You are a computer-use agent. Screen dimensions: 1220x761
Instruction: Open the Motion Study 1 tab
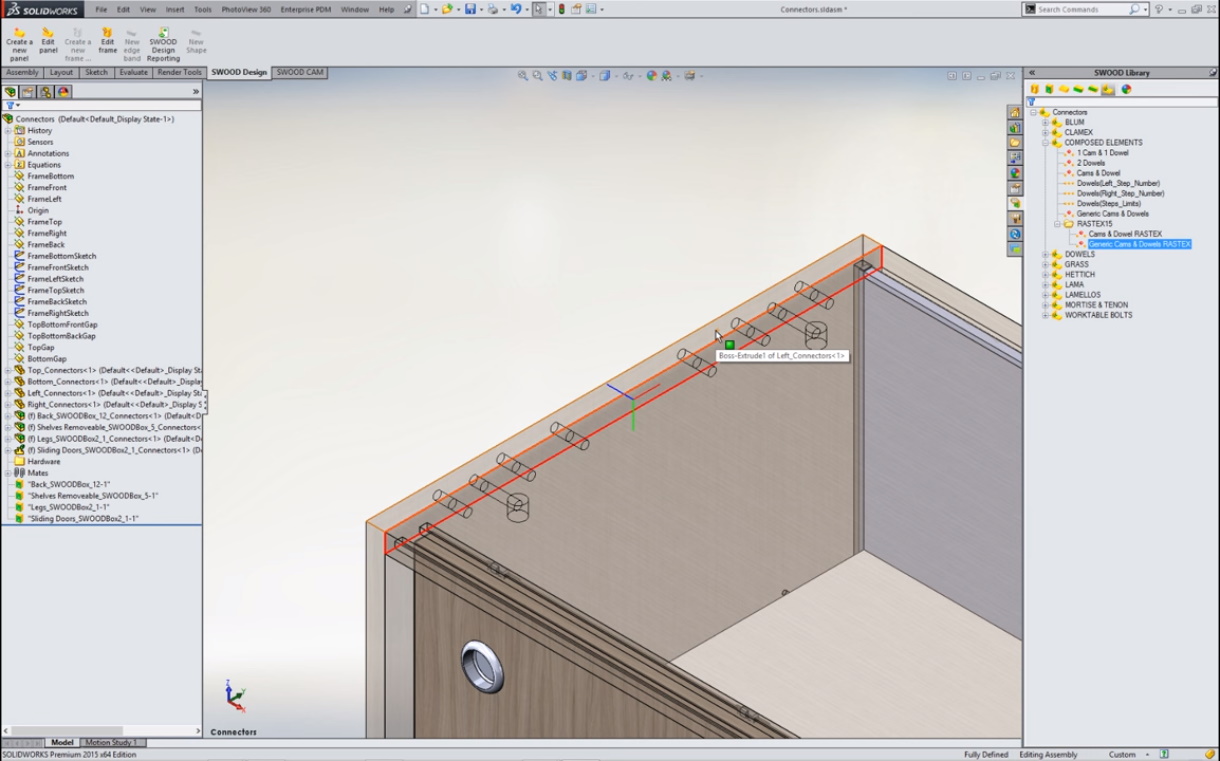pos(111,742)
